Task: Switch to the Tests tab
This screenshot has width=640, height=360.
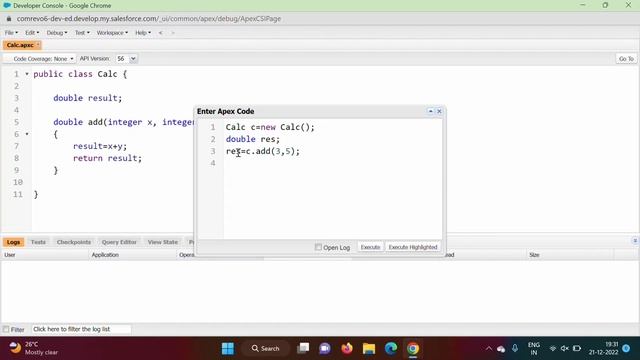Action: coord(38,242)
